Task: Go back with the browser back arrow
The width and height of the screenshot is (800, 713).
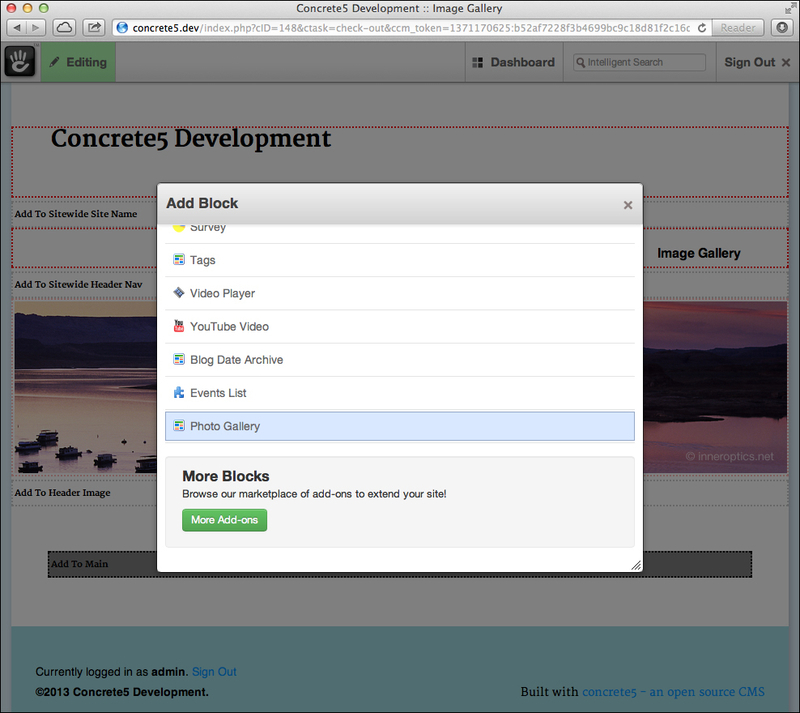Action: (x=16, y=28)
